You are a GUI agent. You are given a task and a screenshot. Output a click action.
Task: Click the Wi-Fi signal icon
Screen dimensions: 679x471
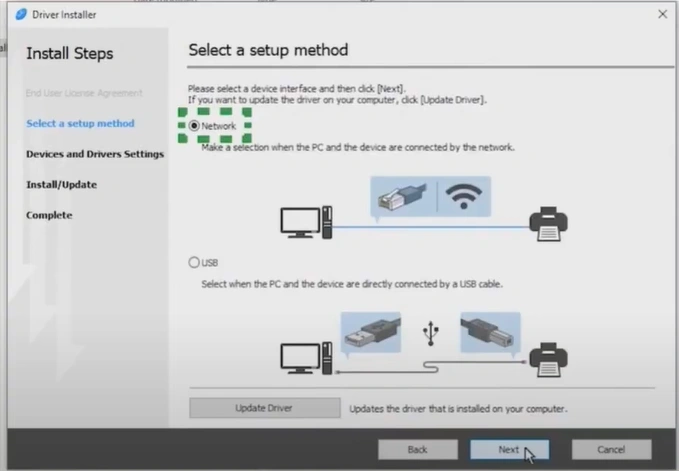point(463,197)
